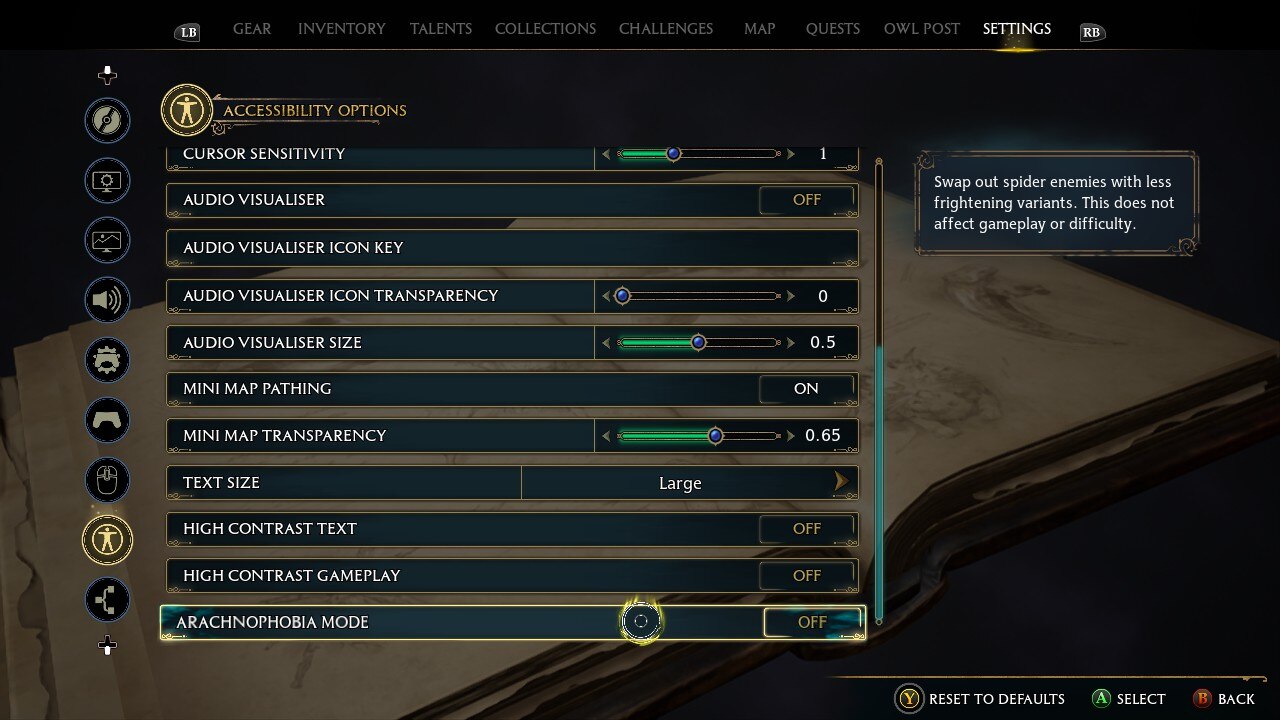Screen dimensions: 1280x720
Task: Advance Text Size with right arrow
Action: click(x=841, y=482)
